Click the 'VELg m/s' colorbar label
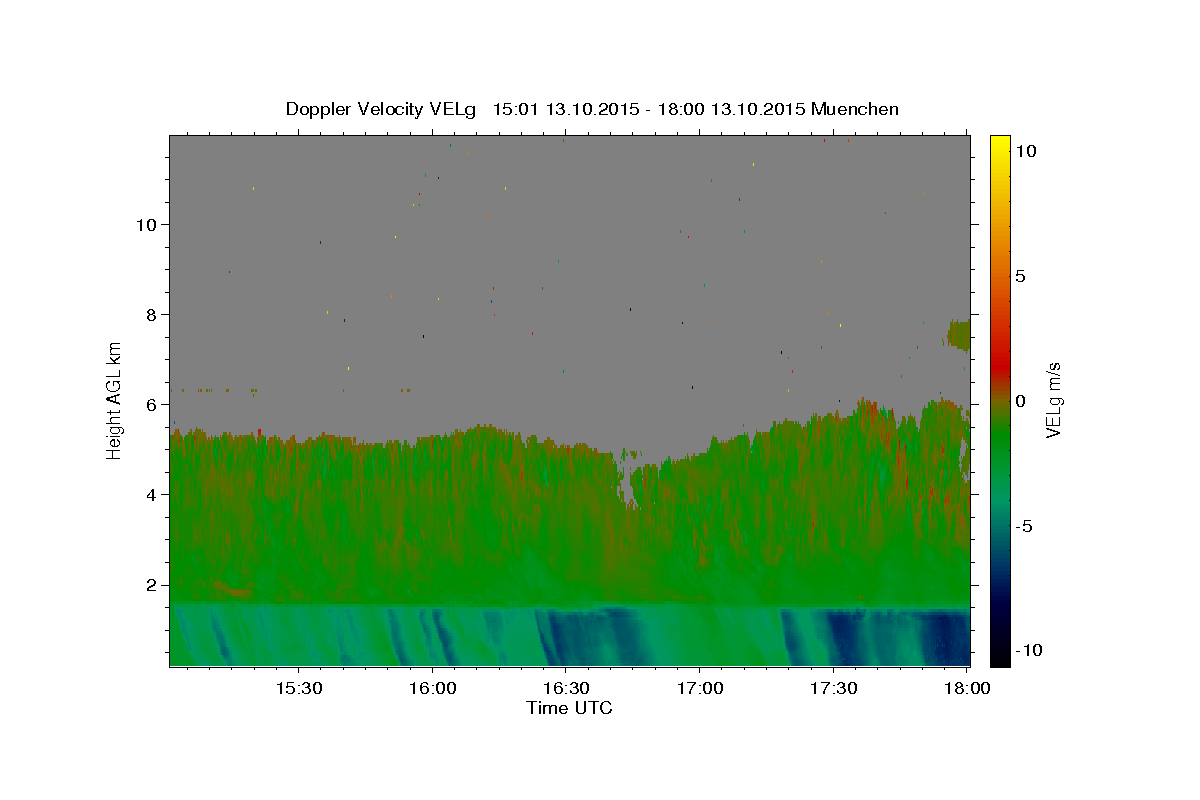Image resolution: width=1200 pixels, height=800 pixels. coord(1053,401)
